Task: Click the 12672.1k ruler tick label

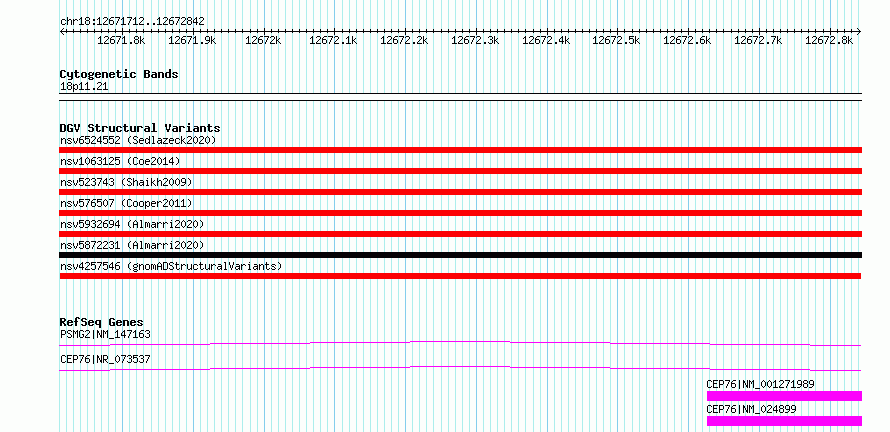Action: pos(333,40)
